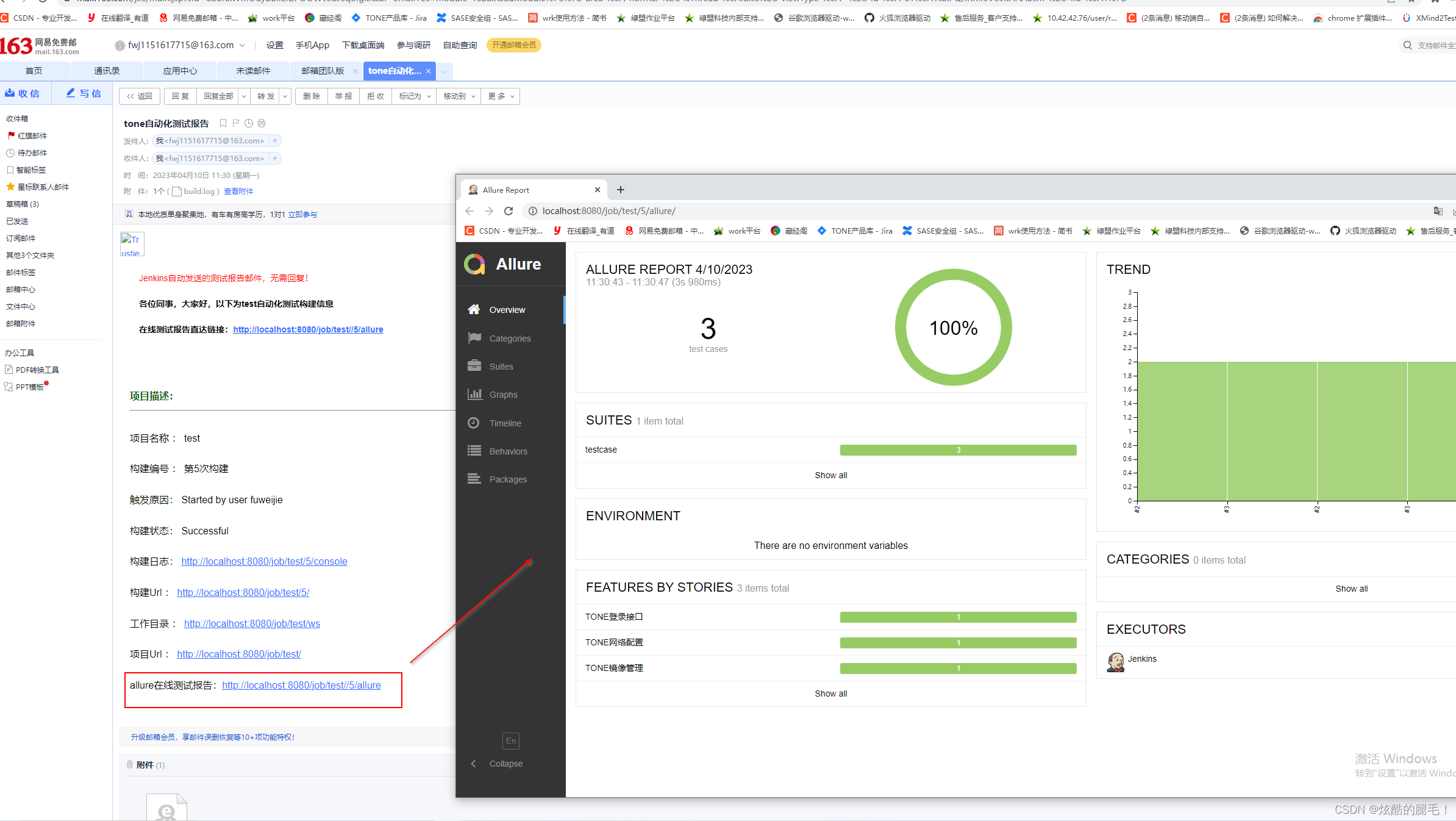The height and width of the screenshot is (821, 1456).
Task: Click the search magnifier icon in mail header
Action: click(1407, 45)
